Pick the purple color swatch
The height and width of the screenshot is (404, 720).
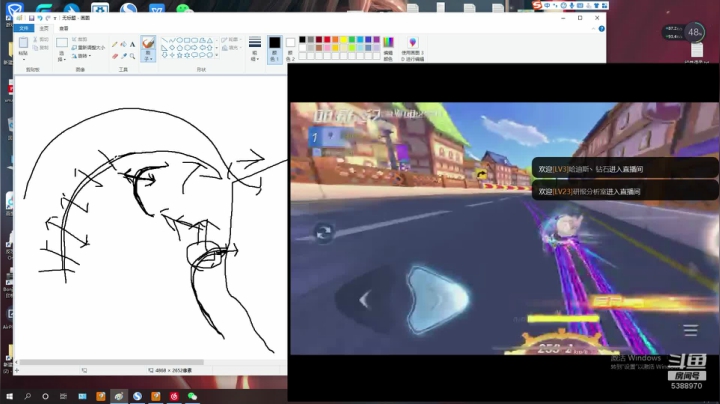click(x=377, y=40)
